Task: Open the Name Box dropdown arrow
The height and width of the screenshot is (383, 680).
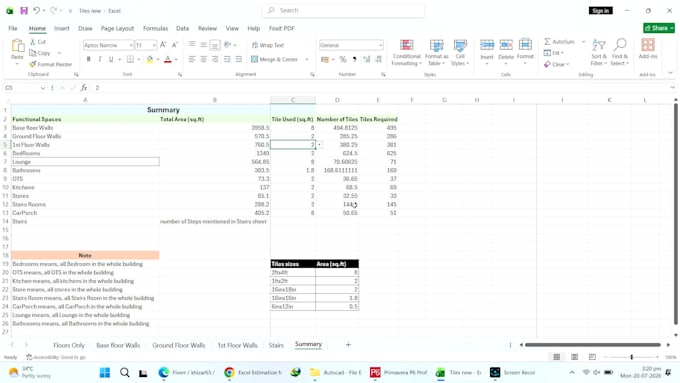Action: pyautogui.click(x=42, y=88)
